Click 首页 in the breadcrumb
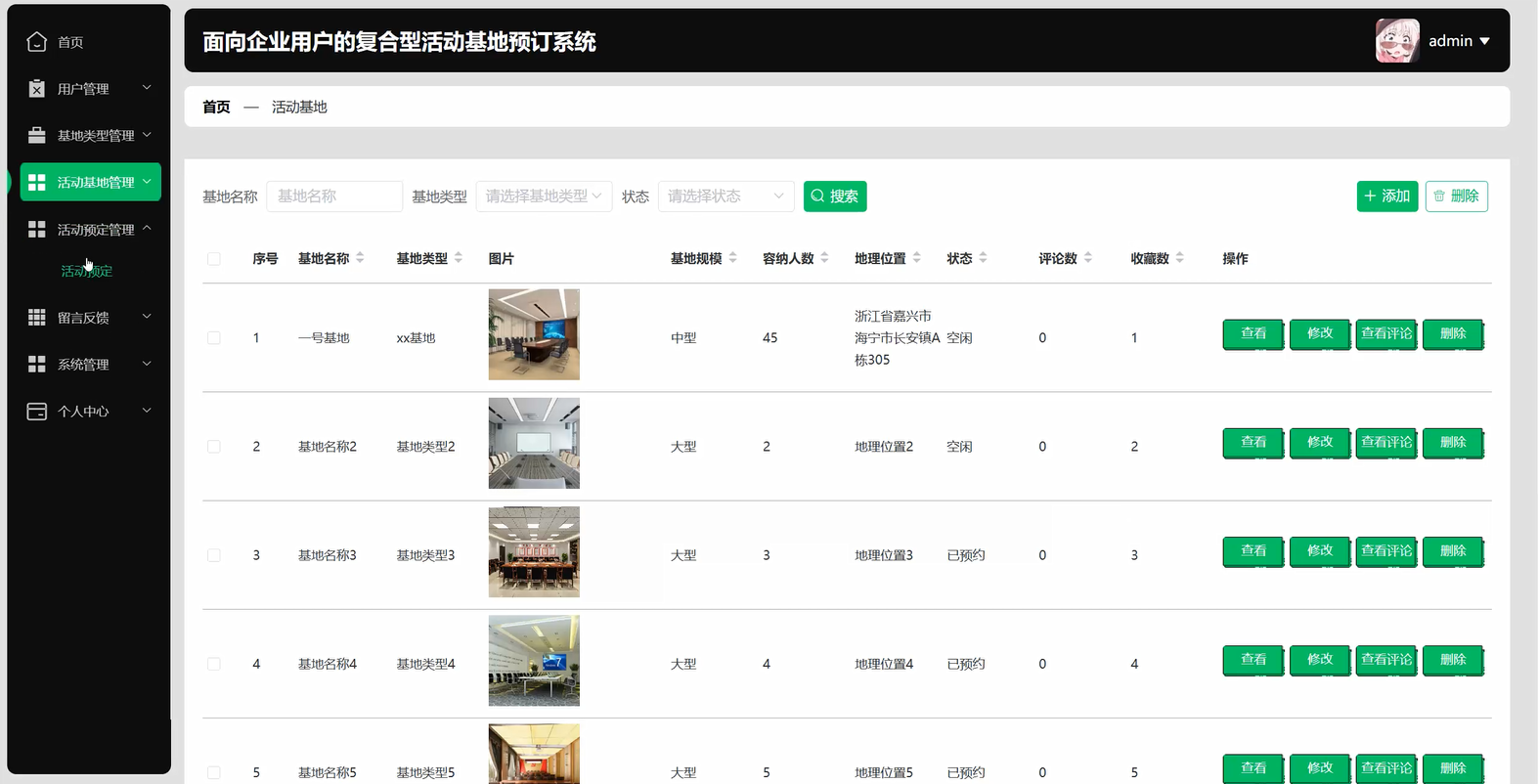1538x784 pixels. click(x=216, y=107)
